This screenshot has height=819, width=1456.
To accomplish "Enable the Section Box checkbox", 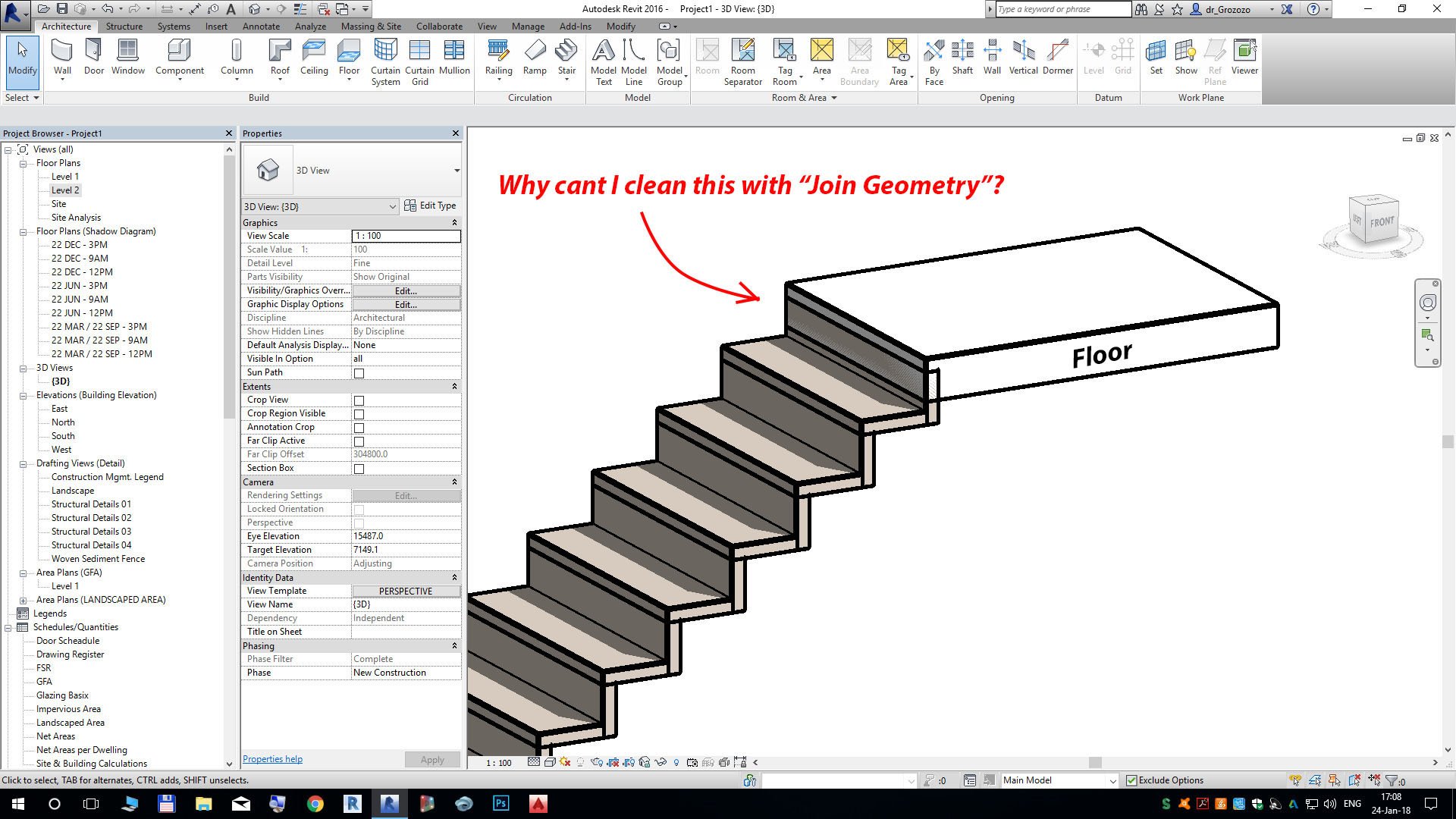I will [359, 469].
